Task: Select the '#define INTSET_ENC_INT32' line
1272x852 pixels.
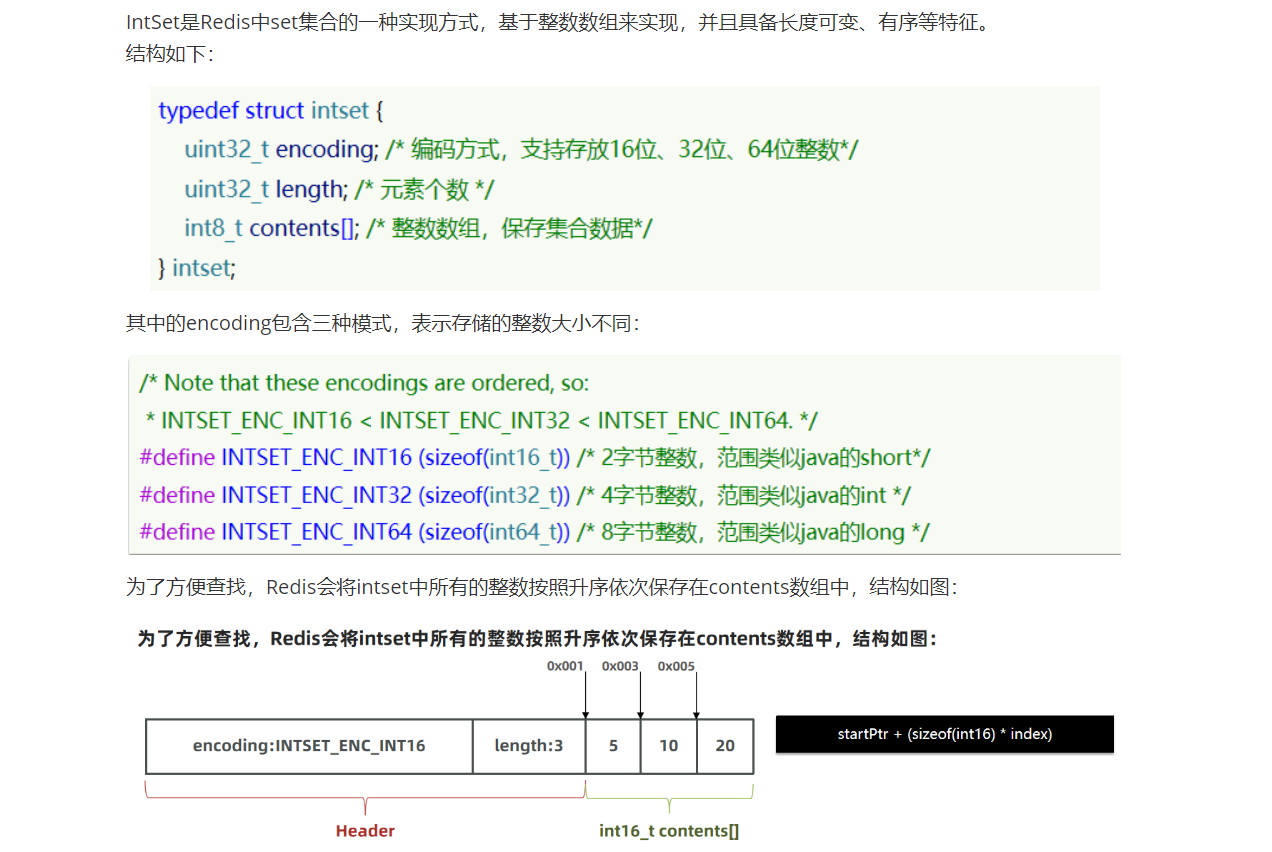Action: coord(525,495)
